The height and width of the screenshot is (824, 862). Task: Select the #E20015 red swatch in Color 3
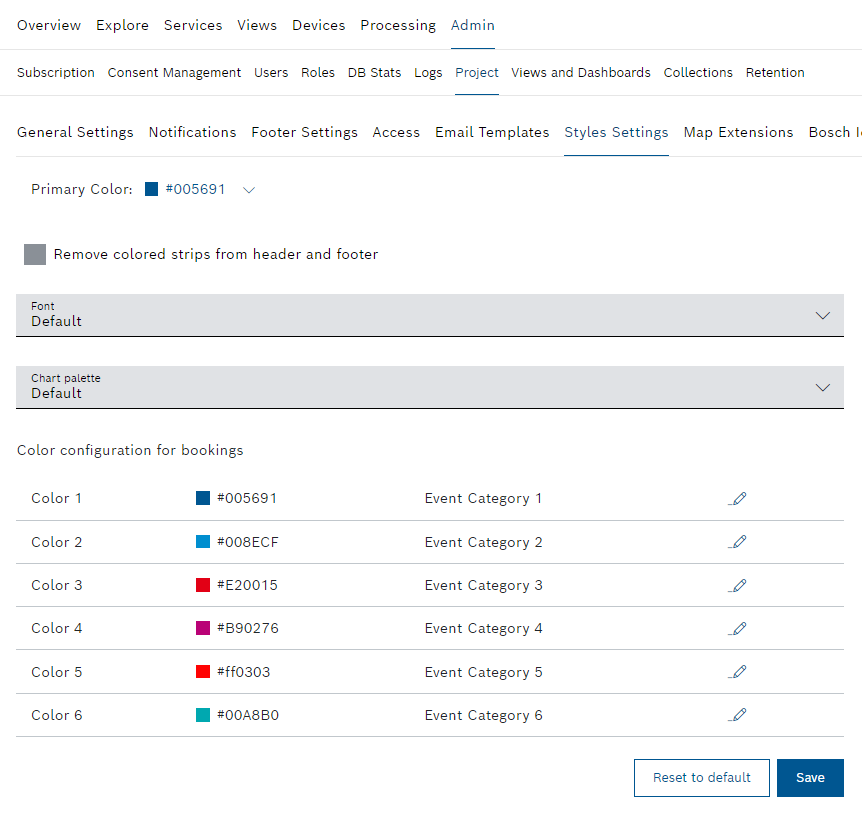[203, 585]
